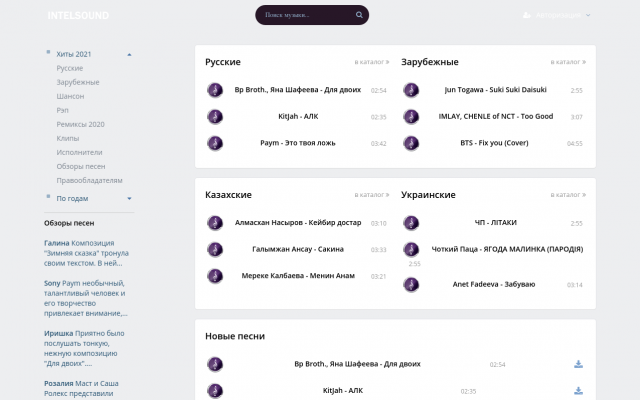Open the По годам menu item
Image resolution: width=640 pixels, height=400 pixels.
click(x=72, y=198)
